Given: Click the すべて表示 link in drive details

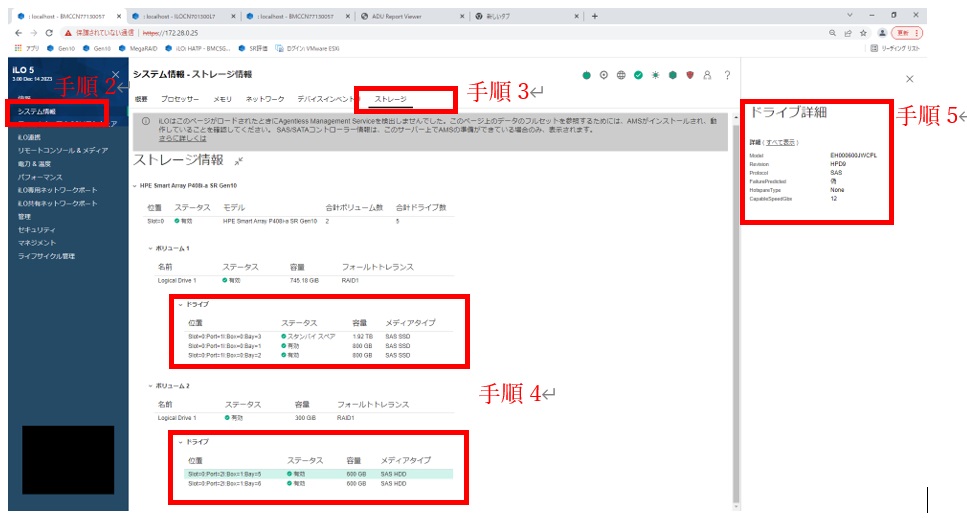Looking at the screenshot, I should pos(780,142).
